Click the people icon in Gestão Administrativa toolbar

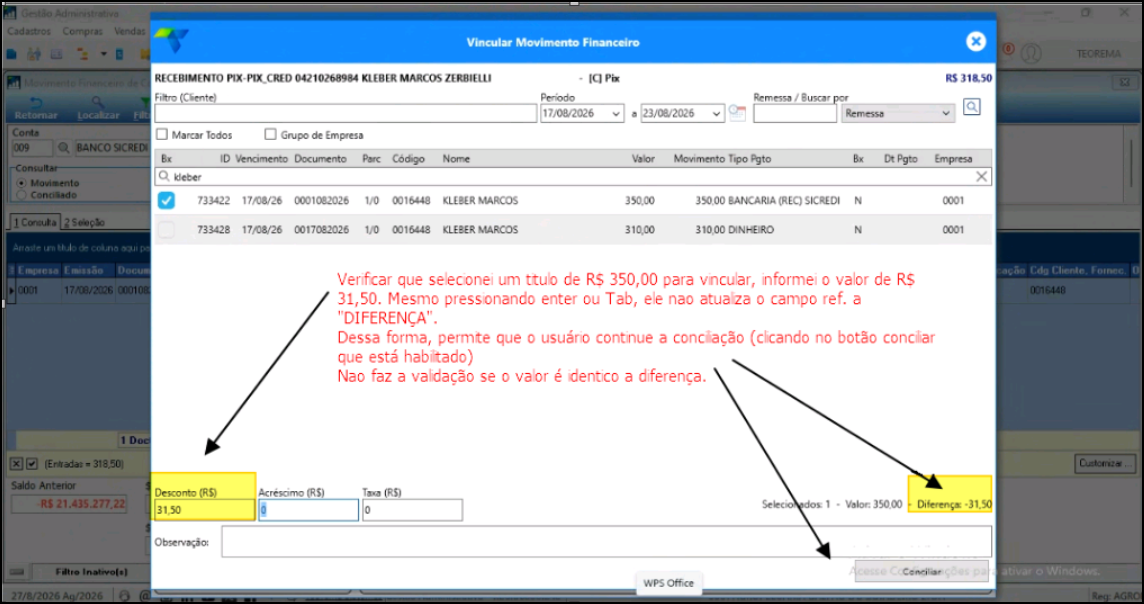34,54
